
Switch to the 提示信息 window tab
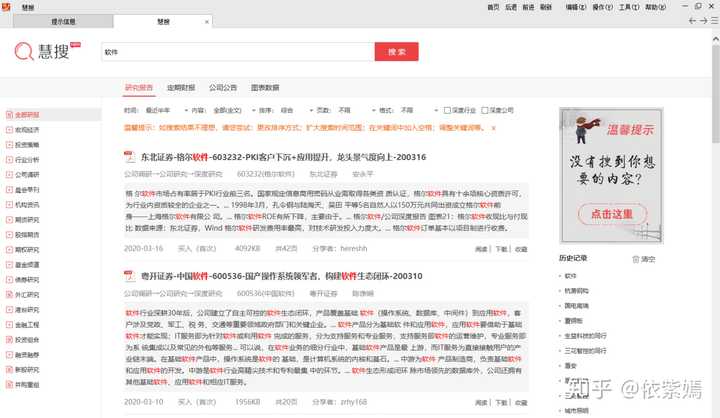point(63,21)
